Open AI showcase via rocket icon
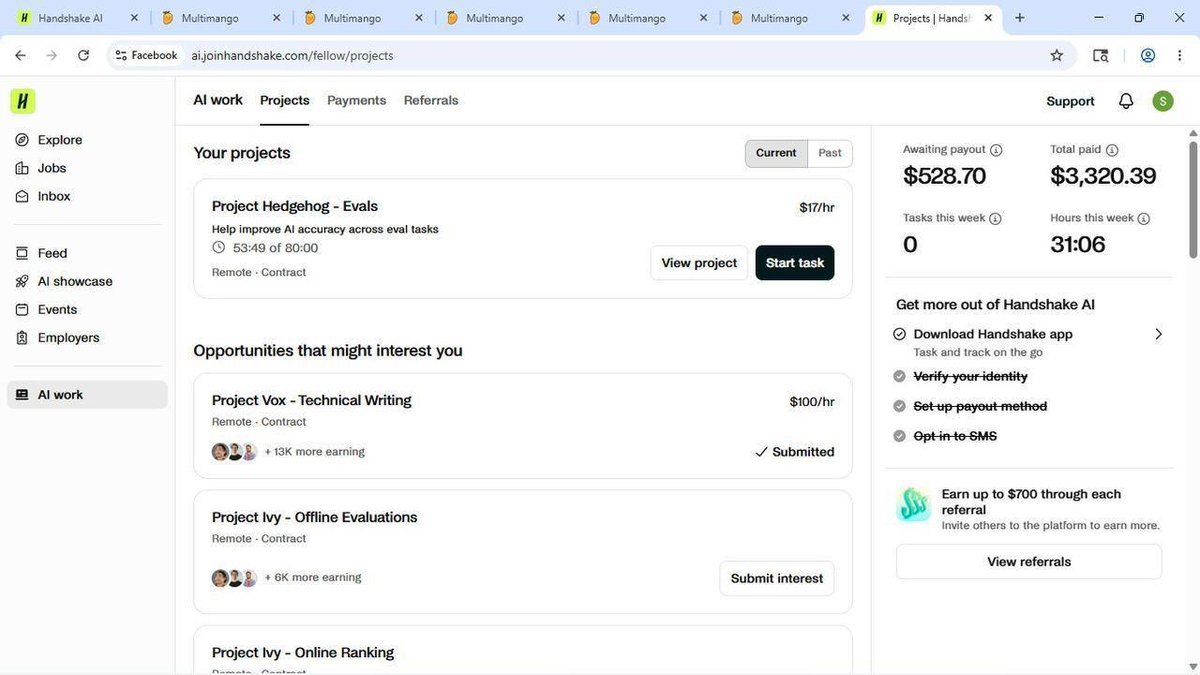This screenshot has width=1200, height=675. click(x=22, y=281)
